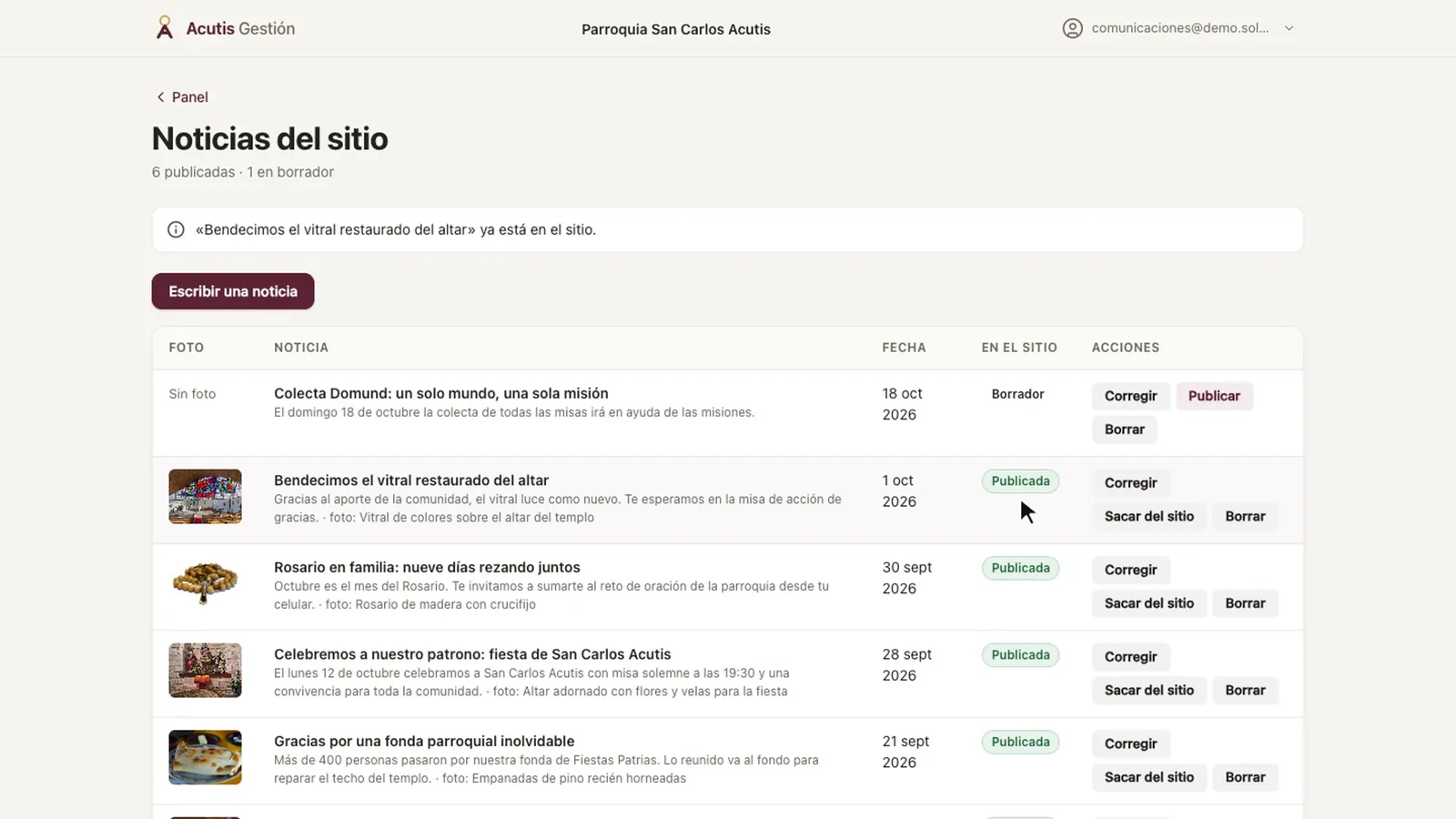This screenshot has width=1456, height=819.
Task: Click the Borrador status of Colecta Domund
Action: [1017, 394]
